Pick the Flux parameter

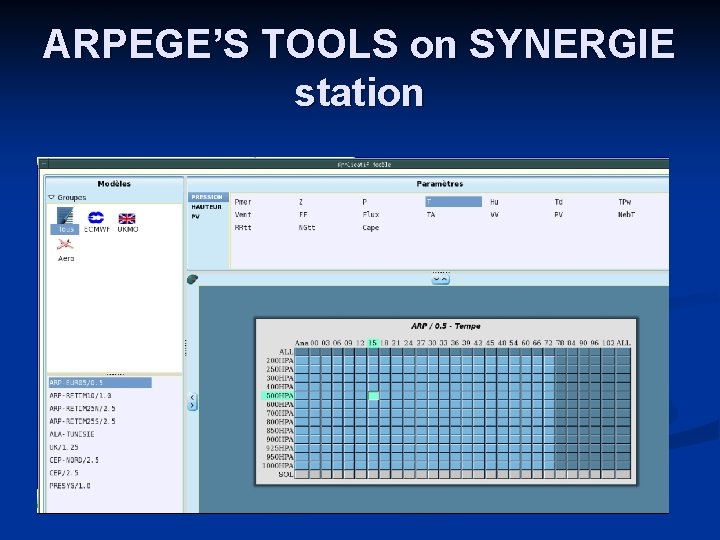(371, 214)
